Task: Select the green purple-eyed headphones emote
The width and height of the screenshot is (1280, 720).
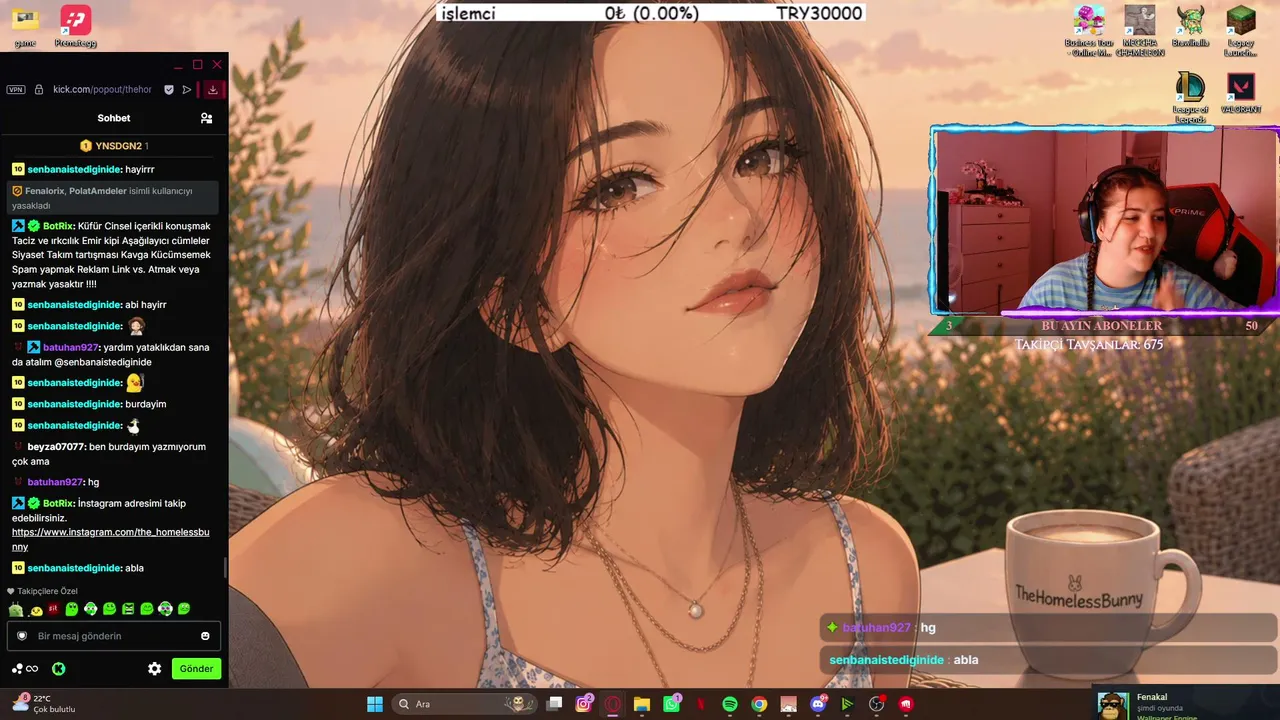Action: (x=166, y=609)
